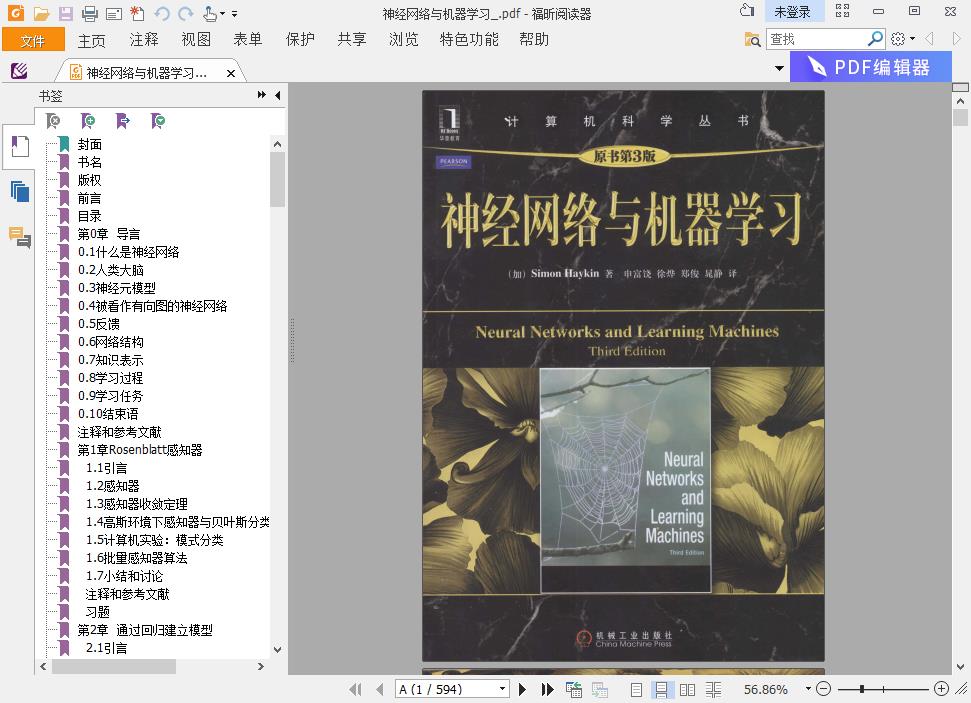This screenshot has width=971, height=703.
Task: Click the Foxit logo icon in the title bar
Action: pyautogui.click(x=15, y=12)
